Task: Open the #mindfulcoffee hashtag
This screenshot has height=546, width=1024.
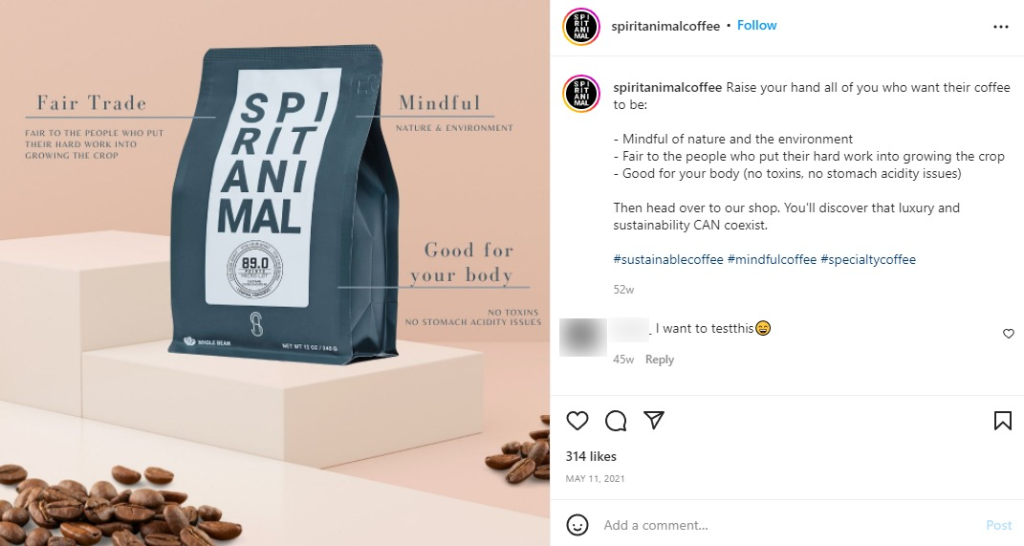Action: tap(772, 259)
